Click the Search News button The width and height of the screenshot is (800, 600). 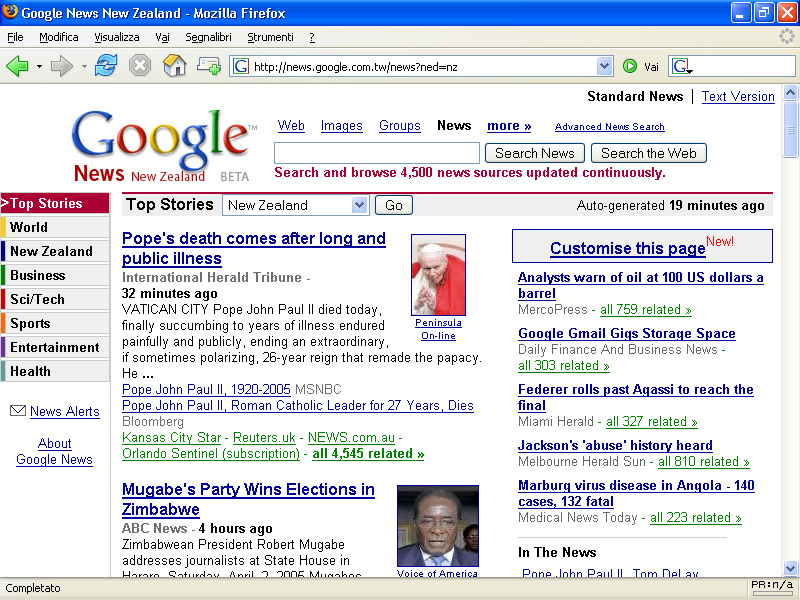pos(535,153)
